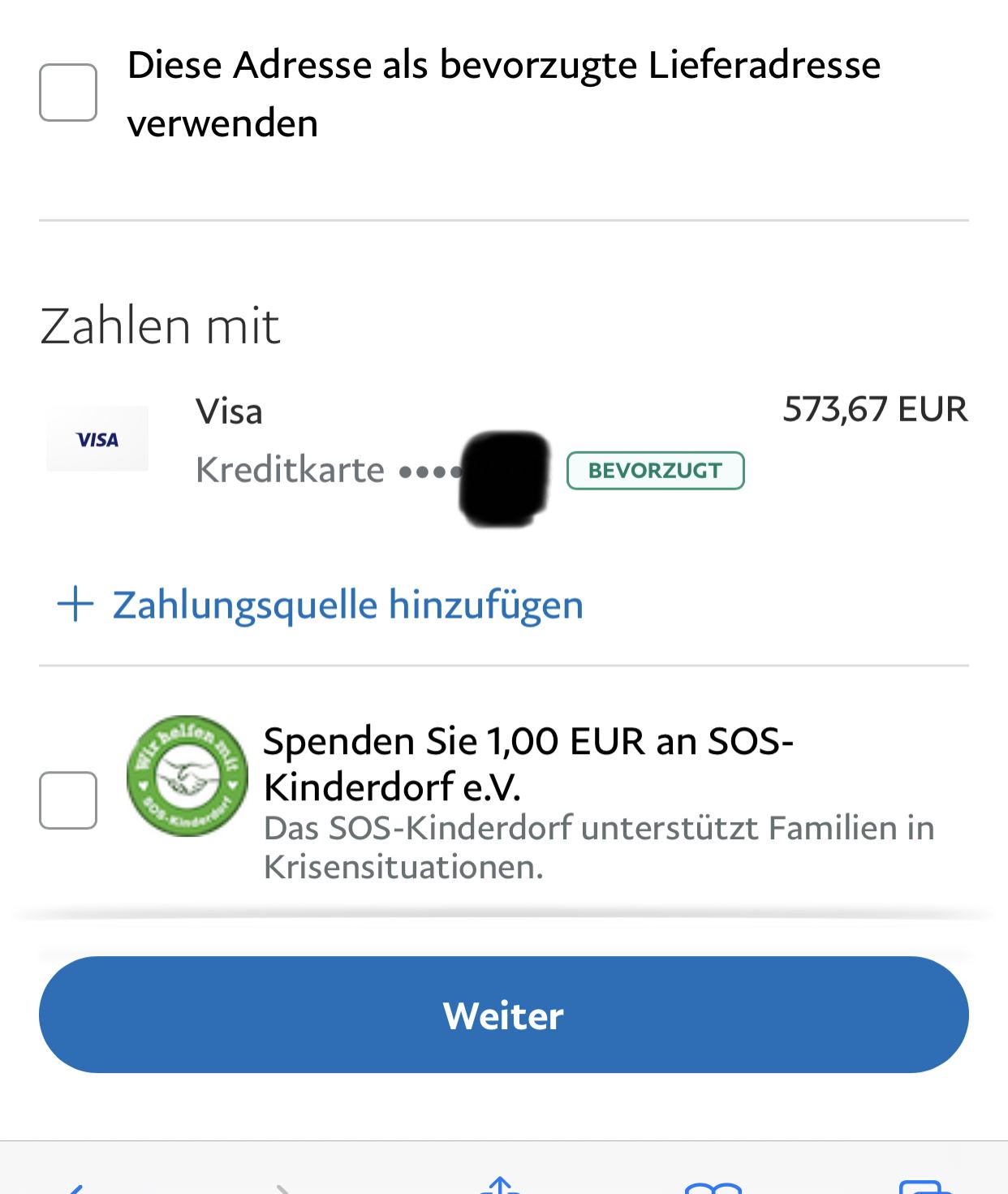Check the preferred delivery address checkbox

point(68,93)
